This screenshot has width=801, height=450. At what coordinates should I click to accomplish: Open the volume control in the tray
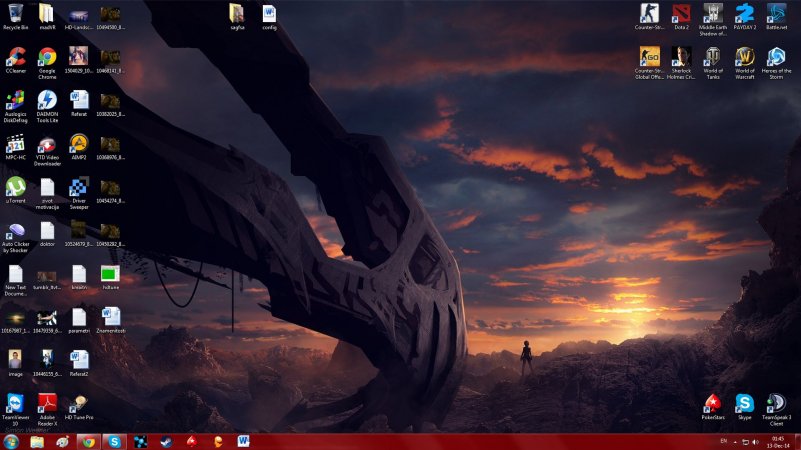(755, 442)
